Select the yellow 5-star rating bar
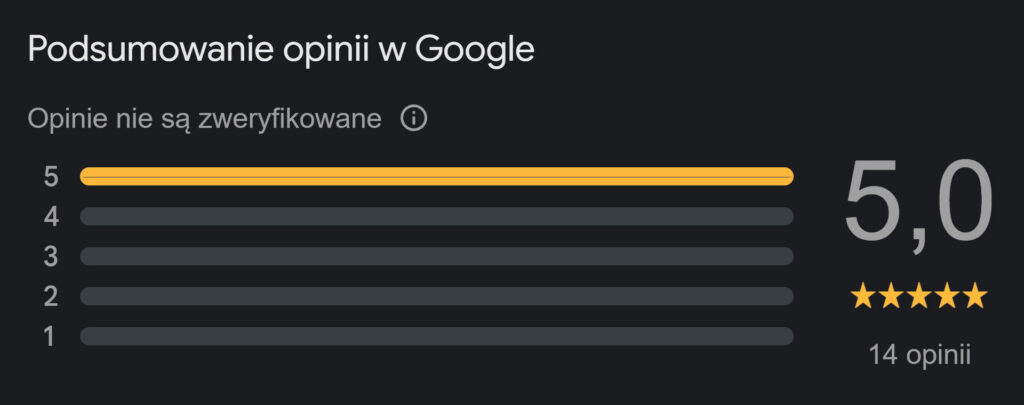Image resolution: width=1024 pixels, height=405 pixels. (436, 177)
